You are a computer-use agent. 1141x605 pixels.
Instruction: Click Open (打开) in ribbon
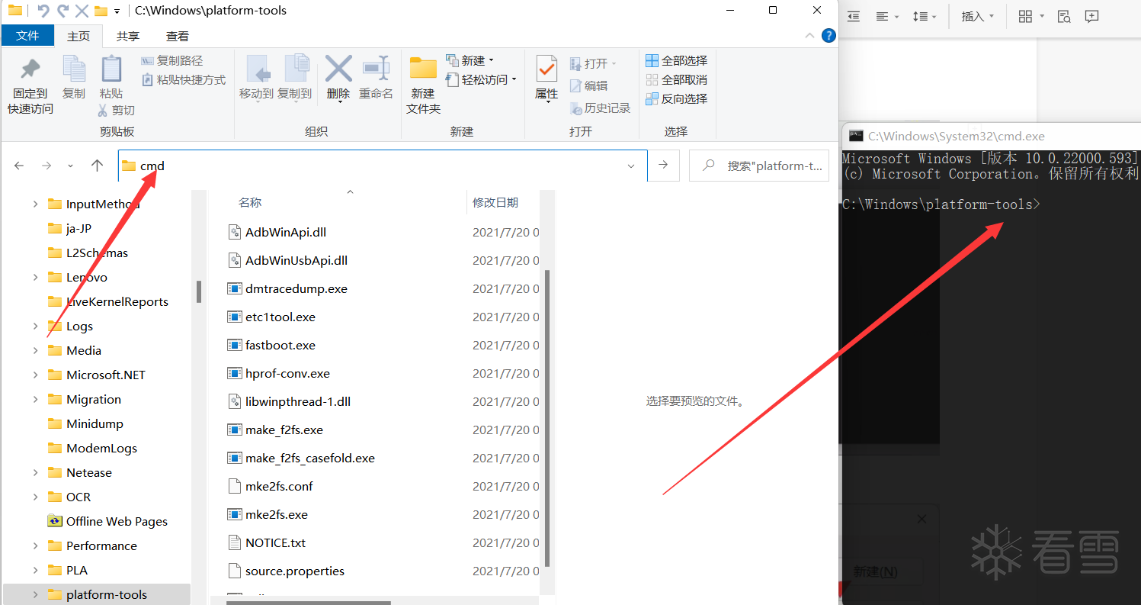click(593, 63)
